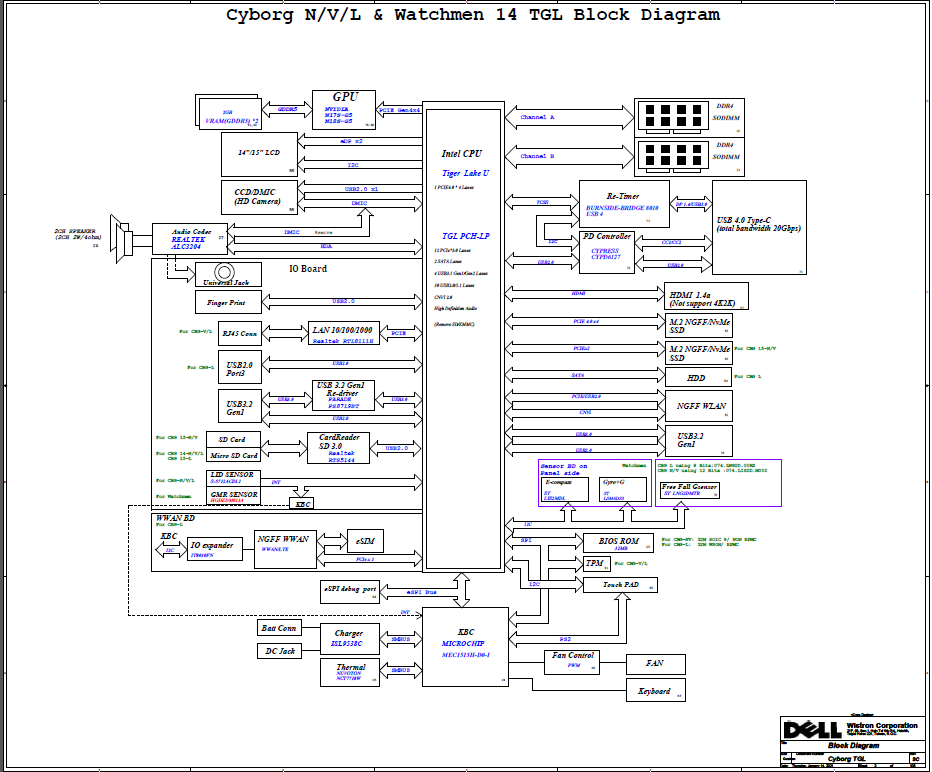
Task: Click the GMR SENSOR block
Action: (233, 496)
